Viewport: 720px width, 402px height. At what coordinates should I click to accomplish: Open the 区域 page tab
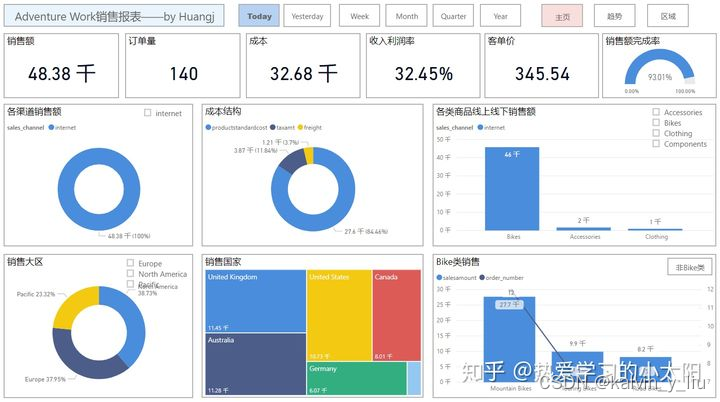tap(668, 16)
